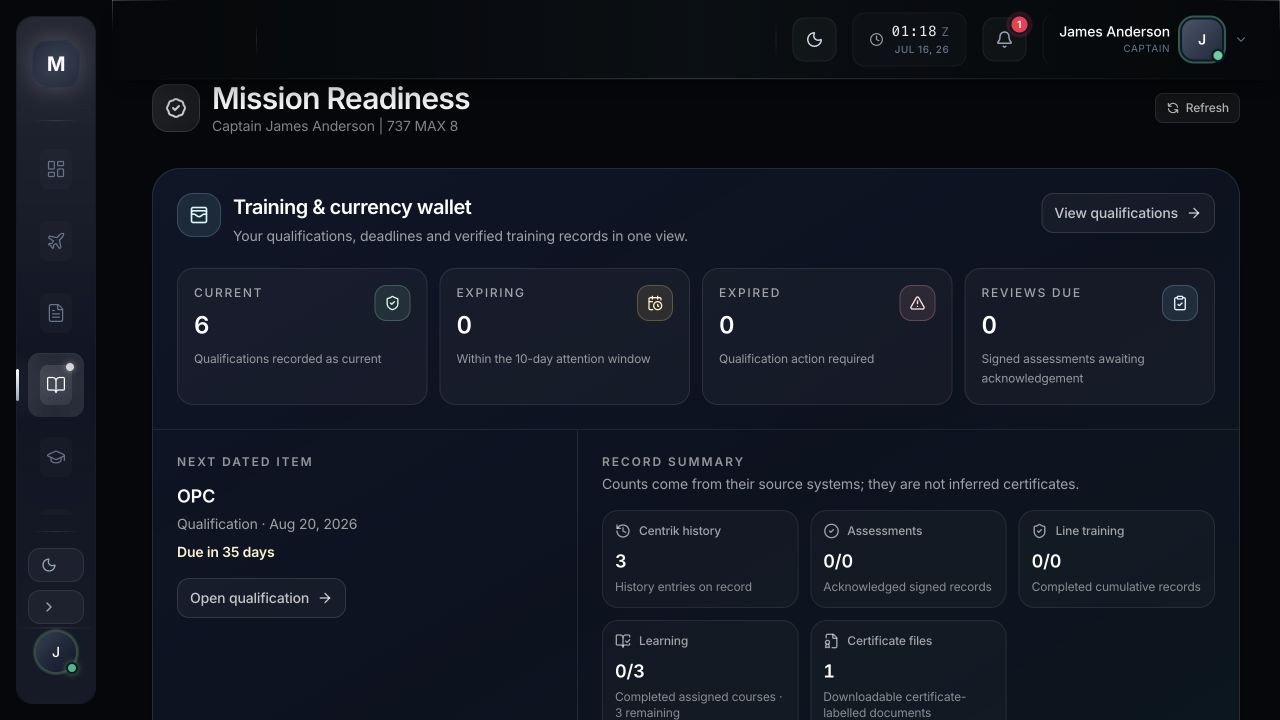Click the Centrik history clock icon
Viewport: 1280px width, 720px height.
click(x=623, y=531)
